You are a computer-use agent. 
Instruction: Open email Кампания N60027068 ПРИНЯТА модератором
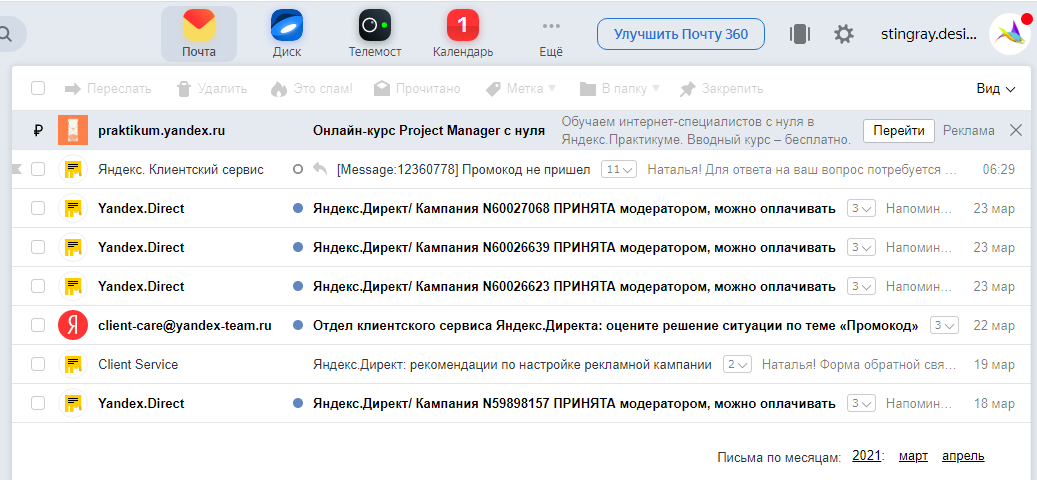[x=574, y=208]
